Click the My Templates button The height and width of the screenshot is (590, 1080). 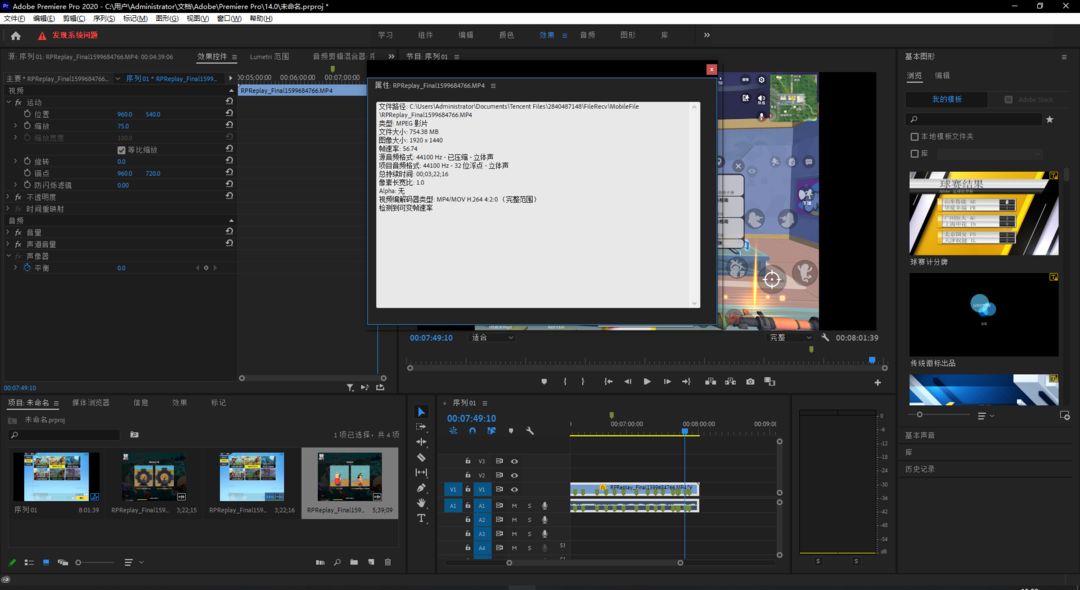pos(946,100)
